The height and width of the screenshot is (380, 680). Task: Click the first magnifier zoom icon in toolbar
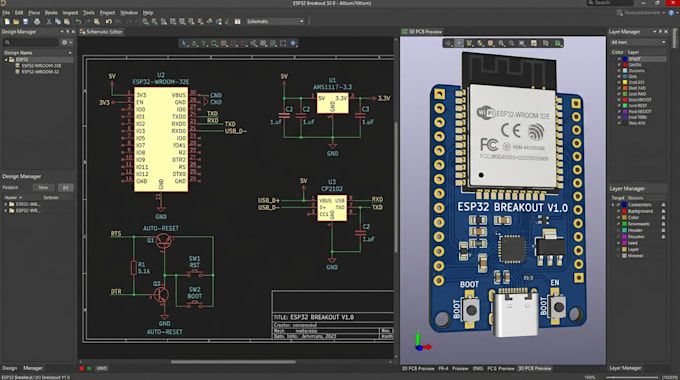(x=145, y=21)
